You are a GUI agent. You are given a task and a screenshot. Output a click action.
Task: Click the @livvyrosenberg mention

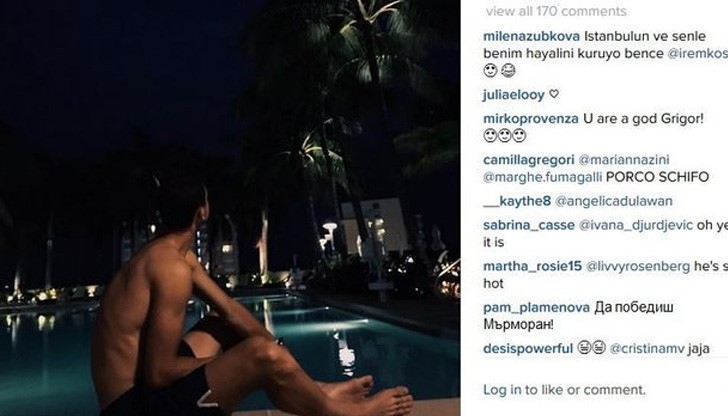[638, 266]
